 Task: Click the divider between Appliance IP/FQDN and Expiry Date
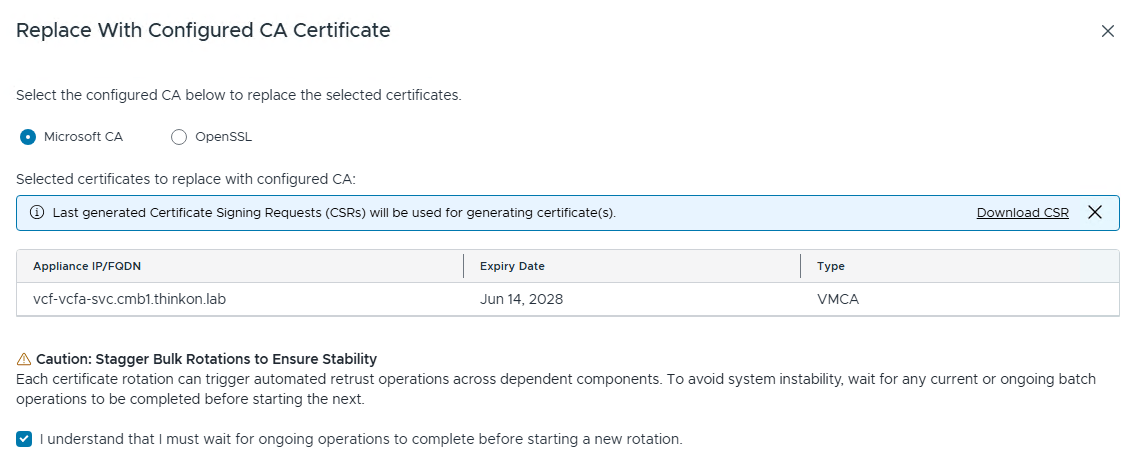point(464,266)
